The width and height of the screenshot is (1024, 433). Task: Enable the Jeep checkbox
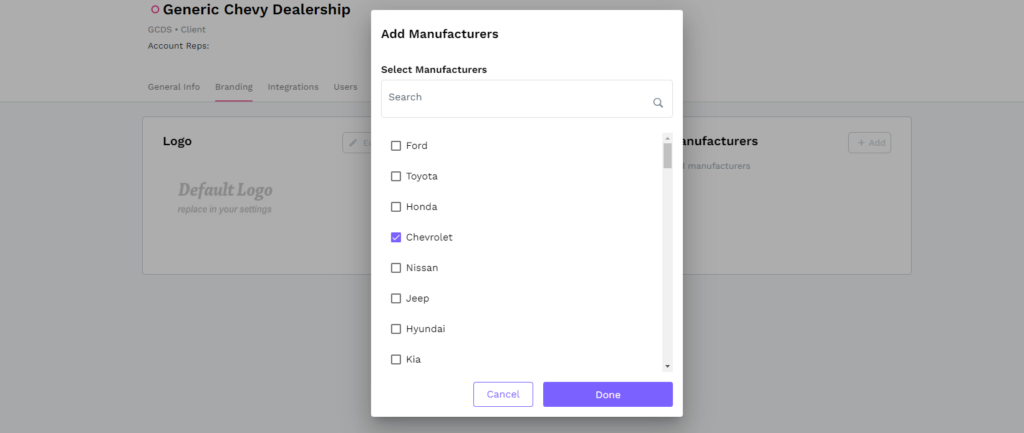point(396,298)
